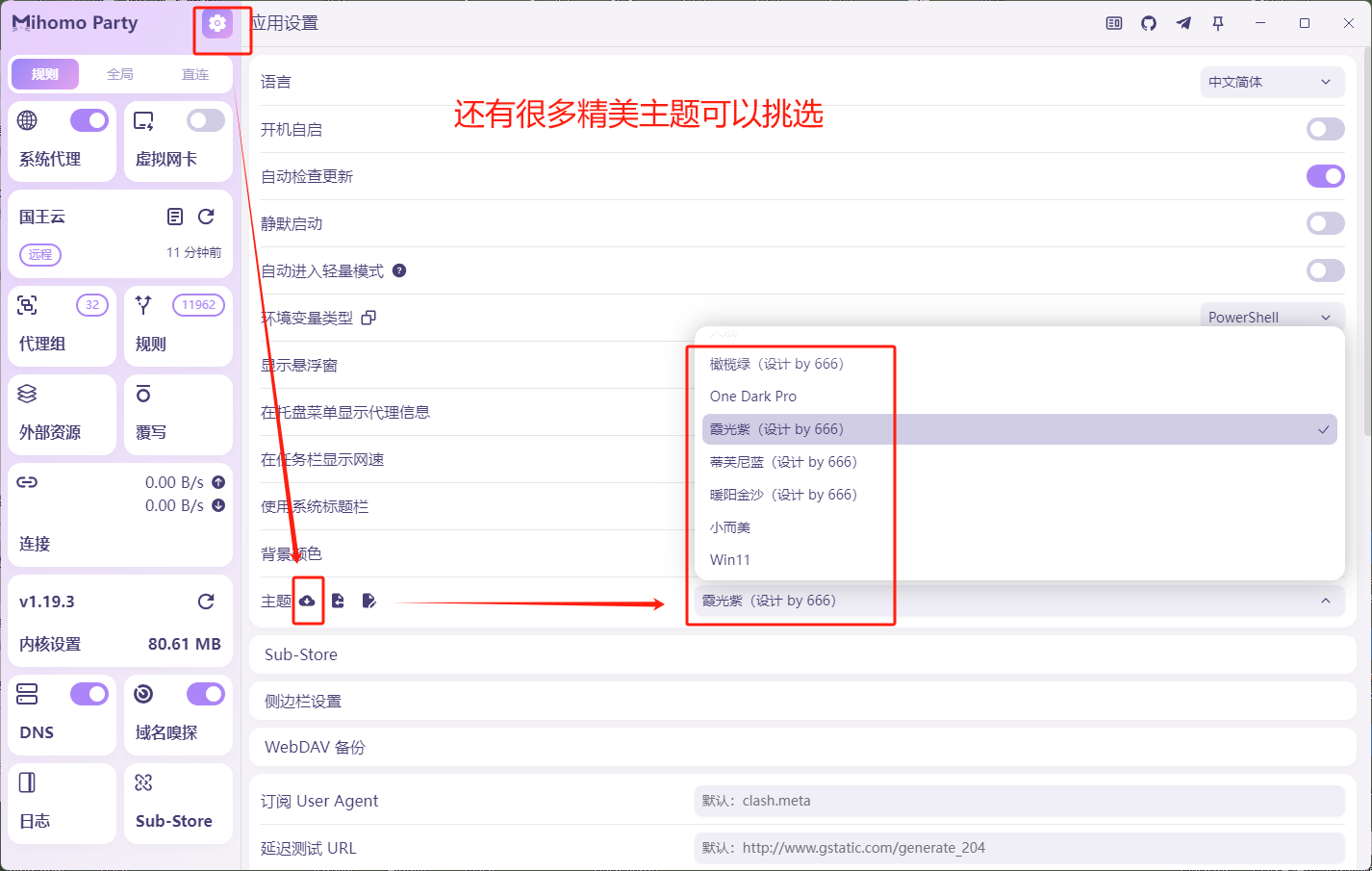
Task: Switch to the 全局 global mode tab
Action: click(120, 74)
